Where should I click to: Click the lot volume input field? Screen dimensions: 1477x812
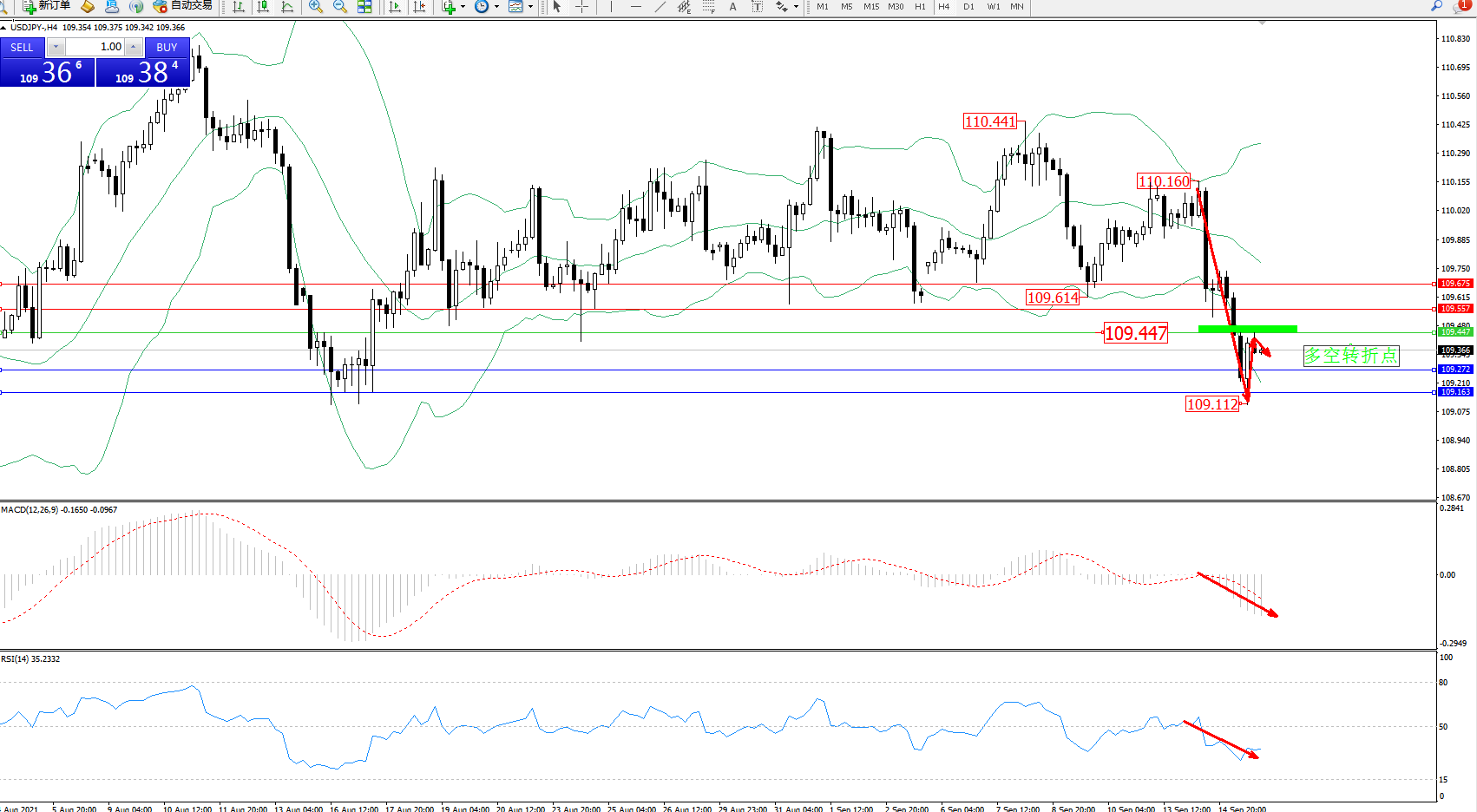click(95, 47)
